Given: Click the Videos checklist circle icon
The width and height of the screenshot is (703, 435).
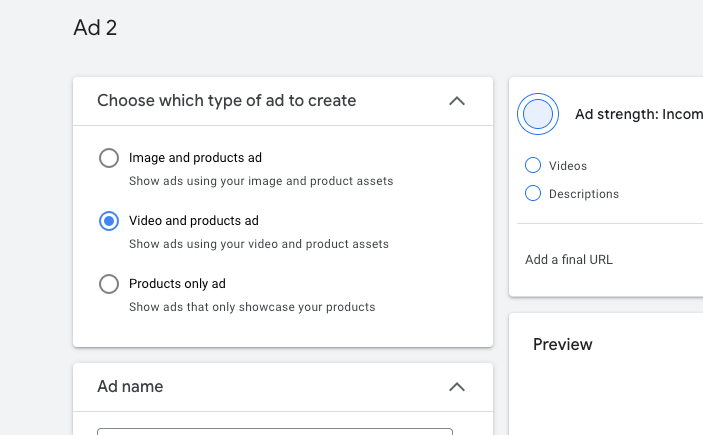Looking at the screenshot, I should tap(533, 165).
